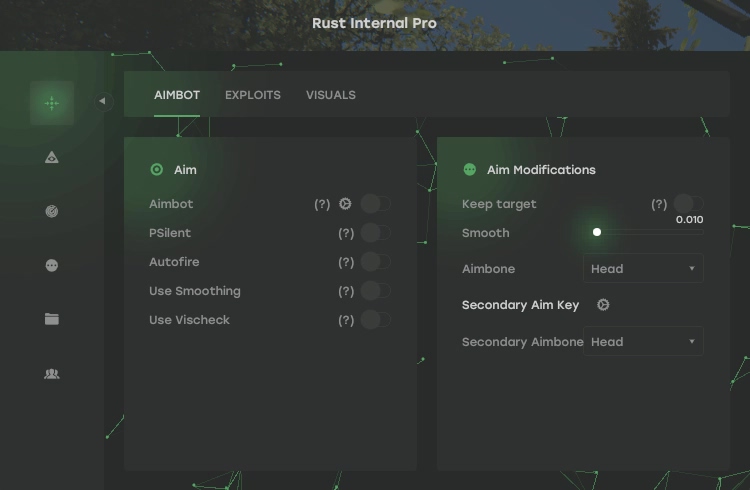The image size is (750, 490).
Task: Open Aimbot gear settings icon
Action: [345, 204]
